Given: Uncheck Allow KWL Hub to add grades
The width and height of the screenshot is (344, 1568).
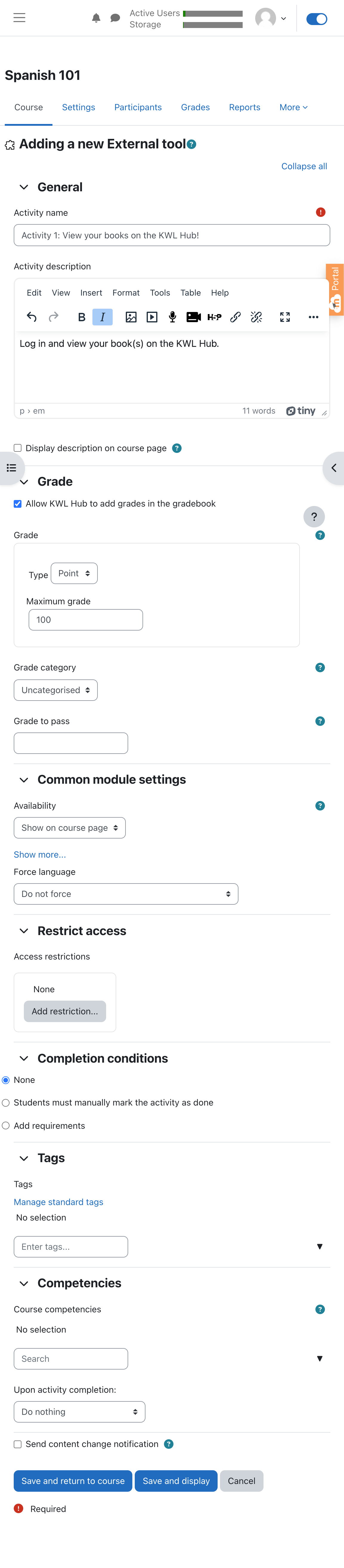Looking at the screenshot, I should click(18, 503).
